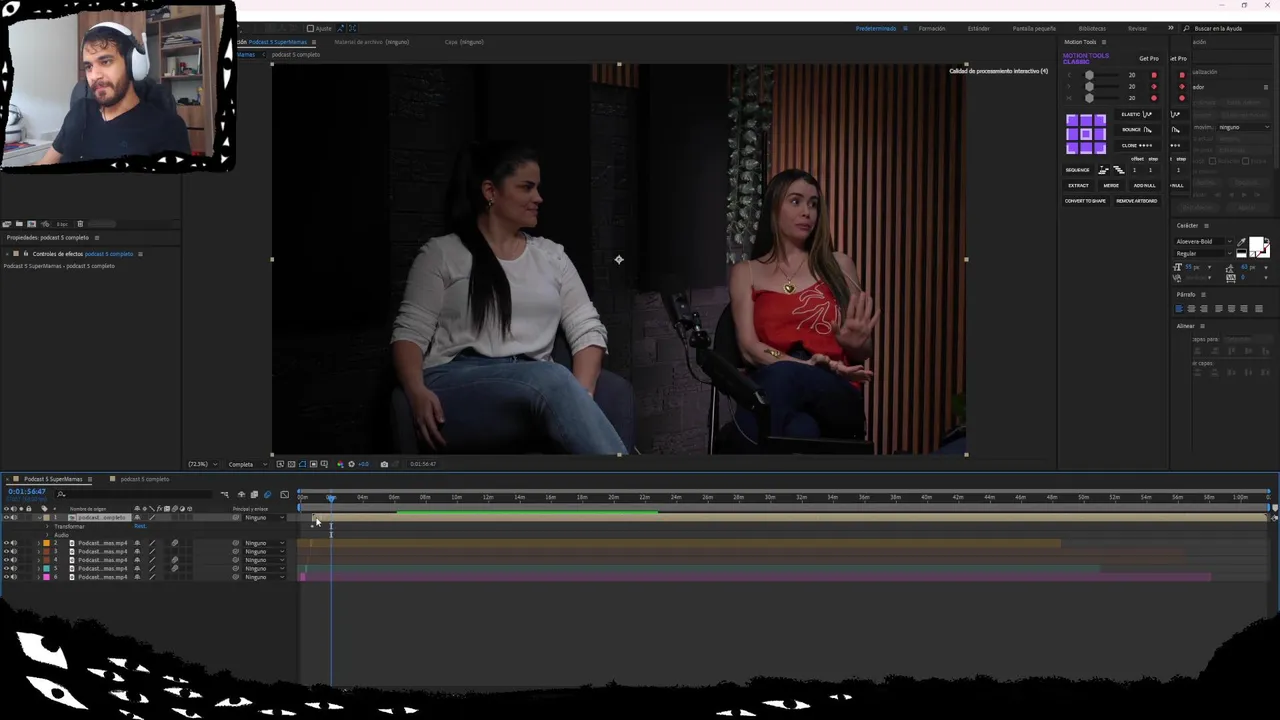Click the ADD NULL button in Motion Tools

click(1144, 186)
